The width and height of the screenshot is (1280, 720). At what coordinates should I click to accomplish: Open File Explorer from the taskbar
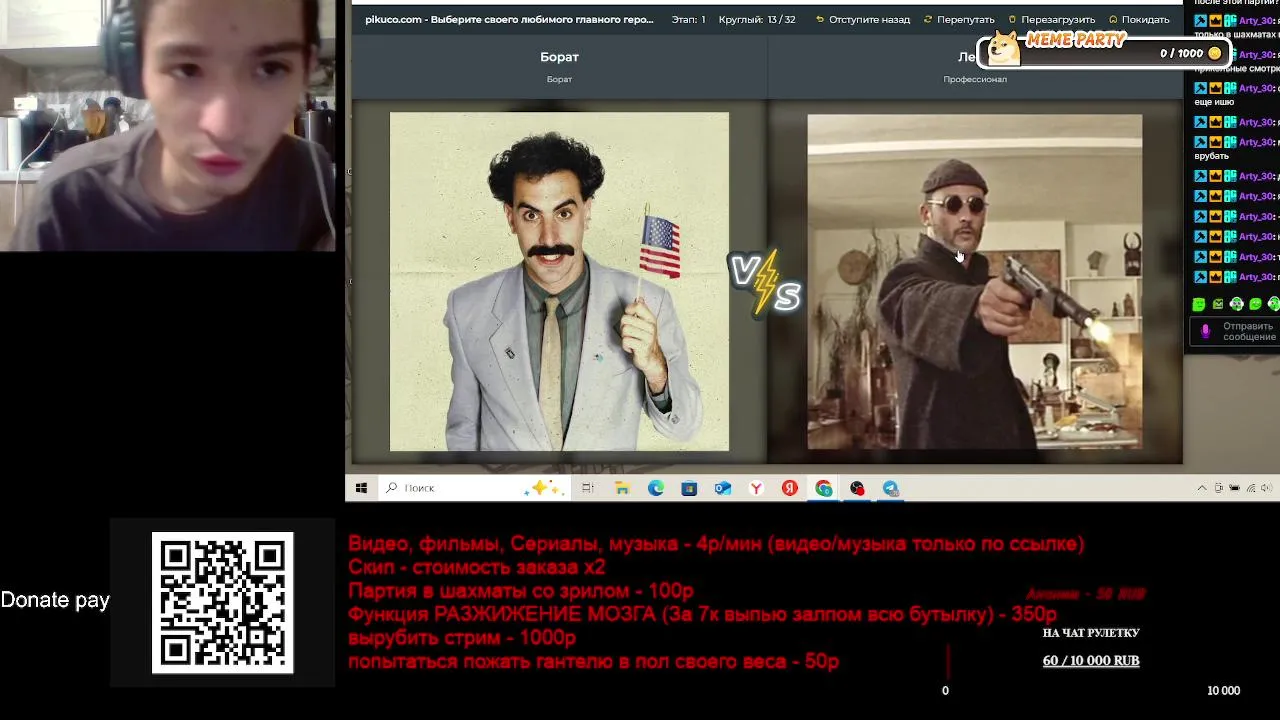622,488
